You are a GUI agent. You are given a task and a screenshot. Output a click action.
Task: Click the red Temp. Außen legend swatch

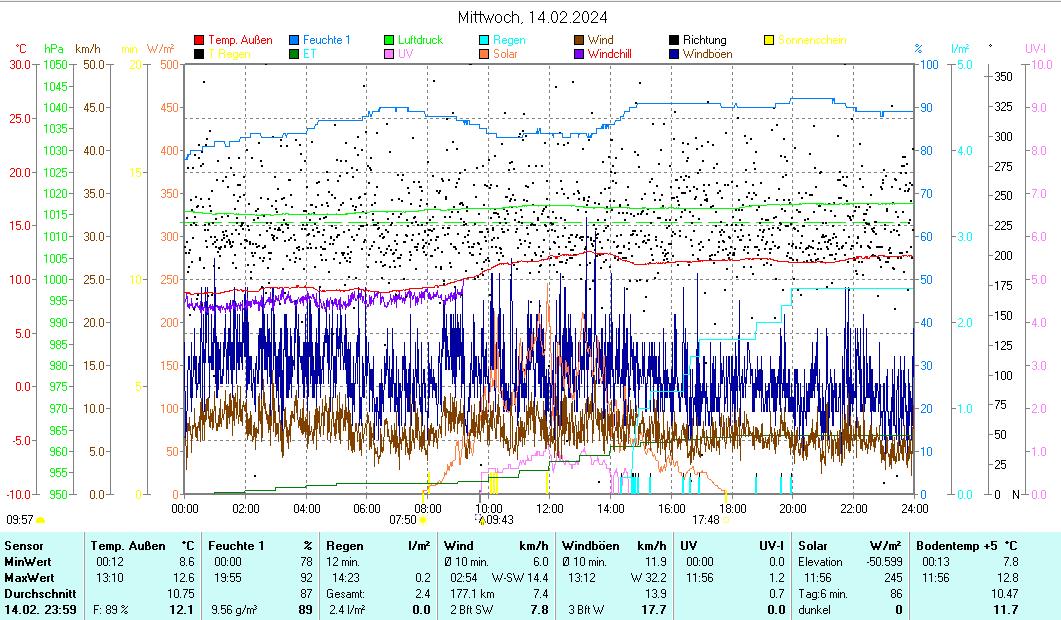point(199,40)
